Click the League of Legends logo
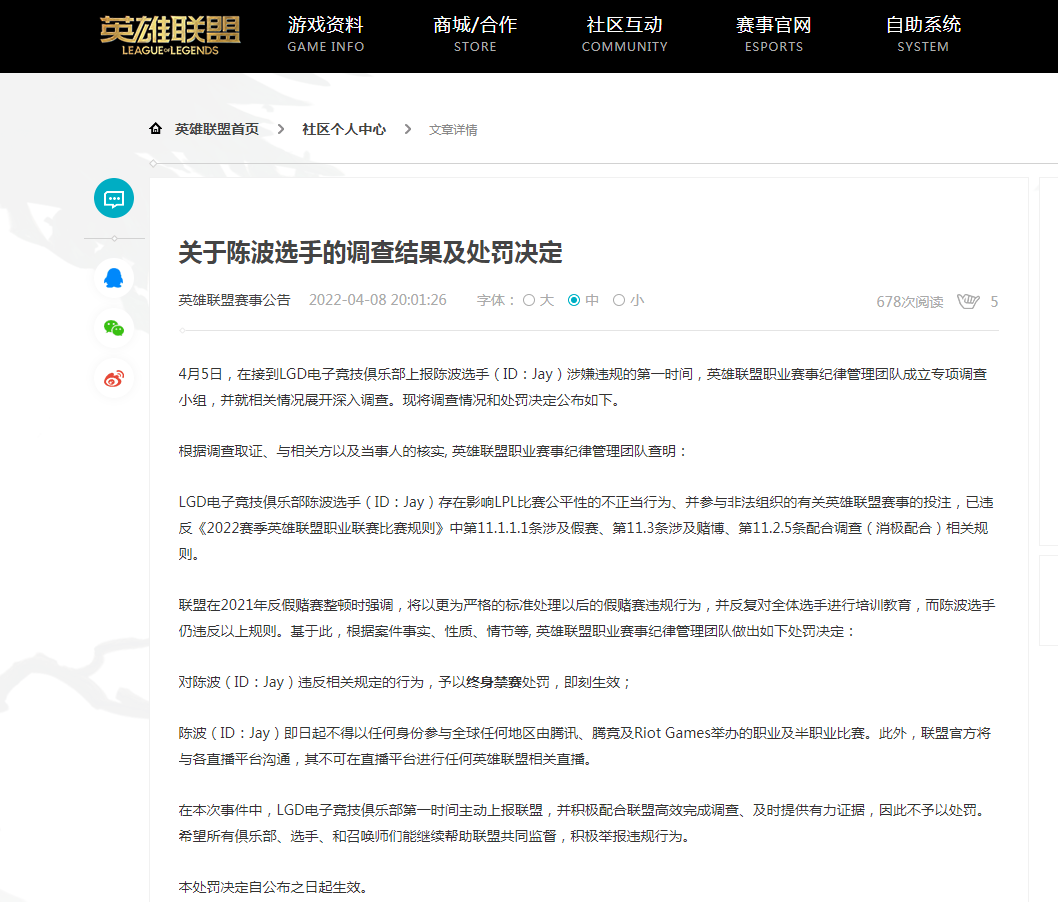Screen dimensions: 1058x902 click(170, 34)
